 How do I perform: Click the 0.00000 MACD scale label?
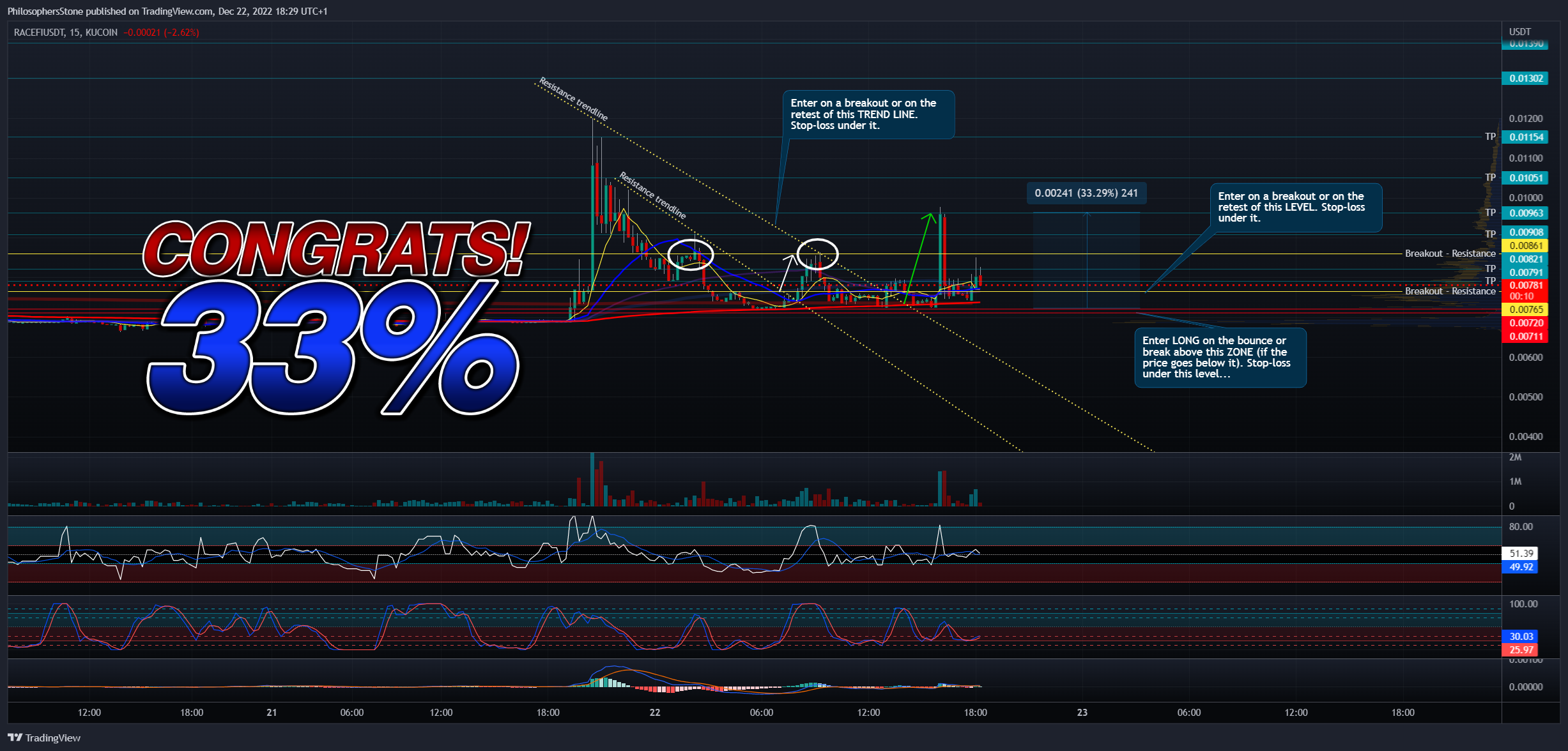(x=1526, y=687)
